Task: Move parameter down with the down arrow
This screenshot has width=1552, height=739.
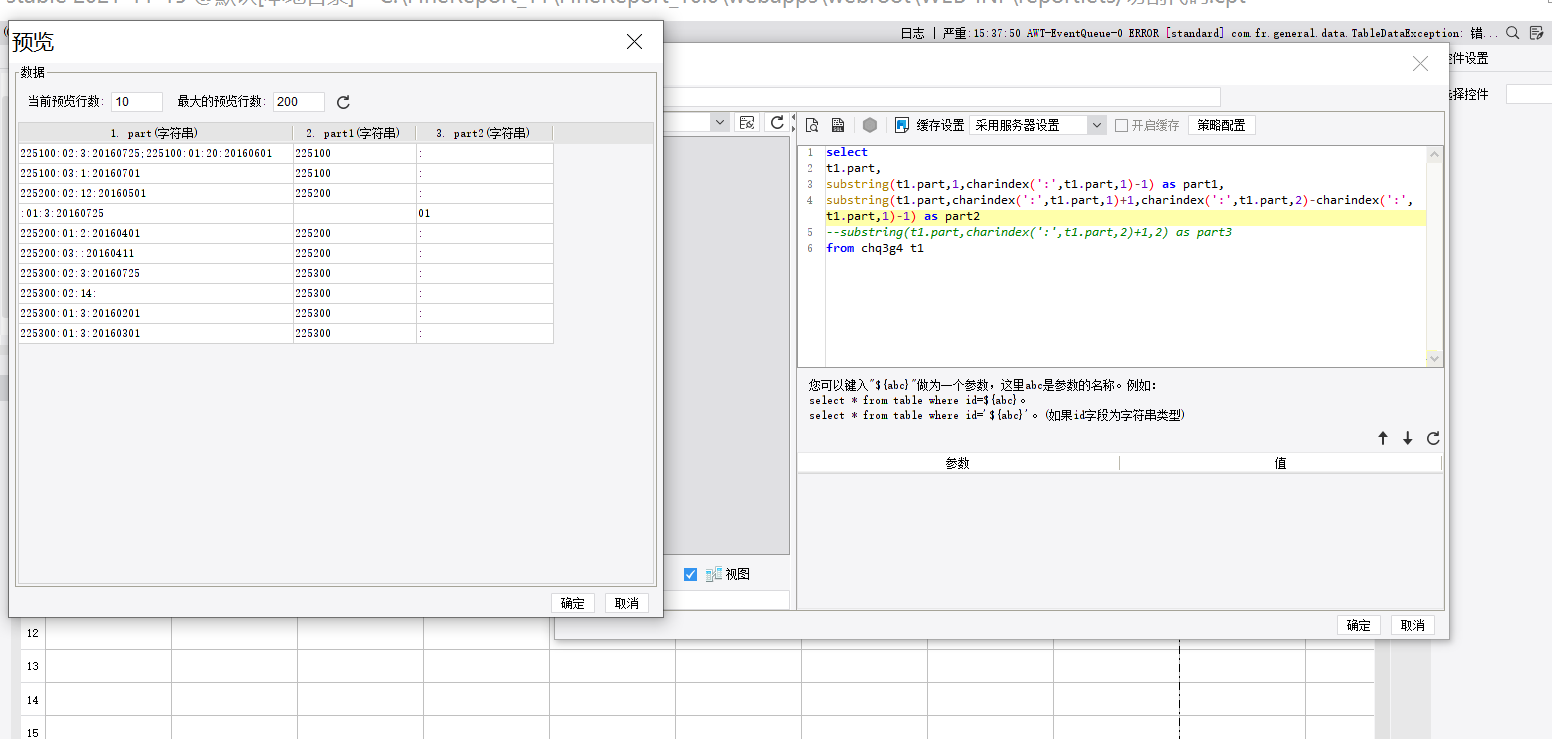Action: click(x=1408, y=438)
